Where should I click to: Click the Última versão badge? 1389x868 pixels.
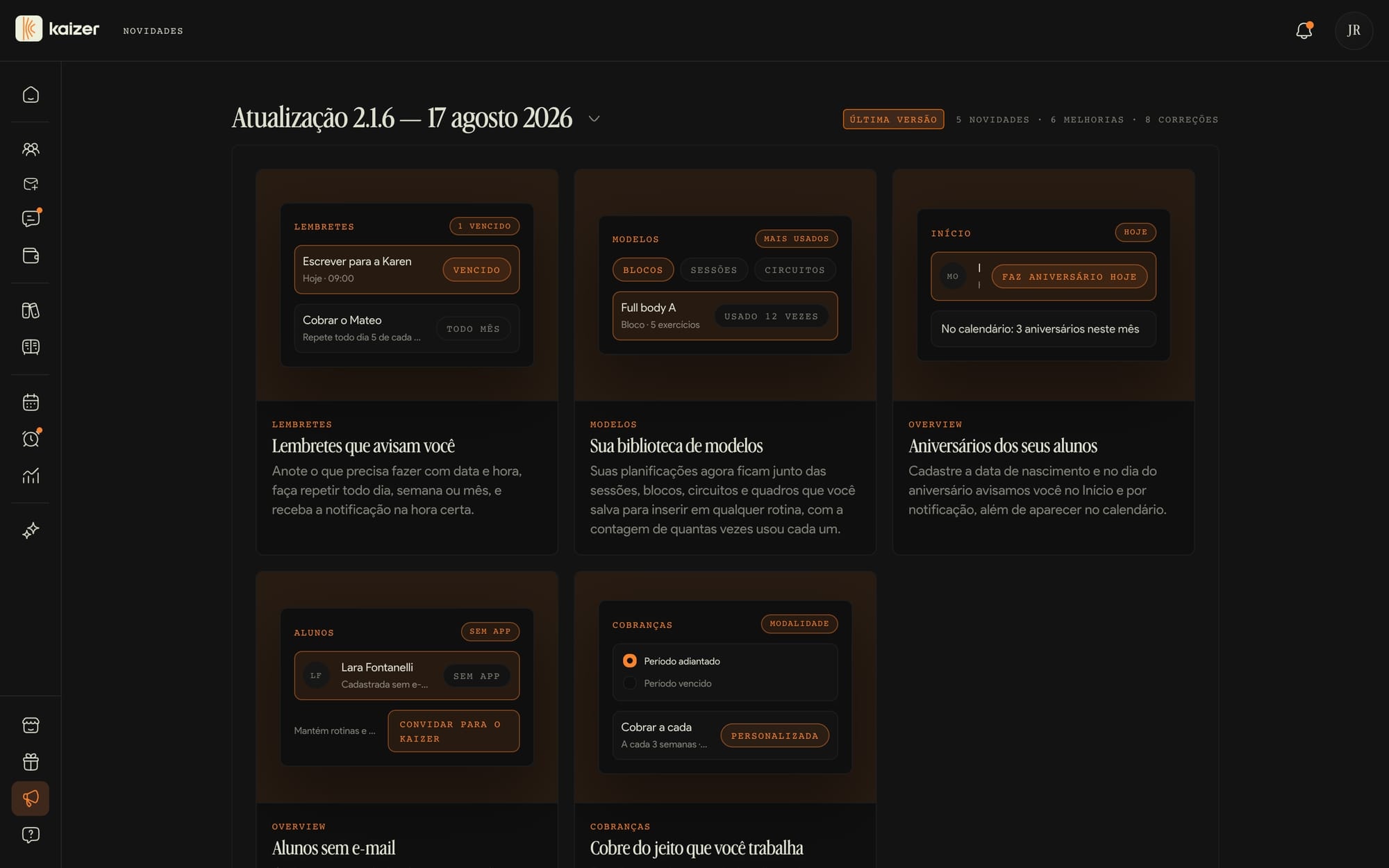(893, 119)
